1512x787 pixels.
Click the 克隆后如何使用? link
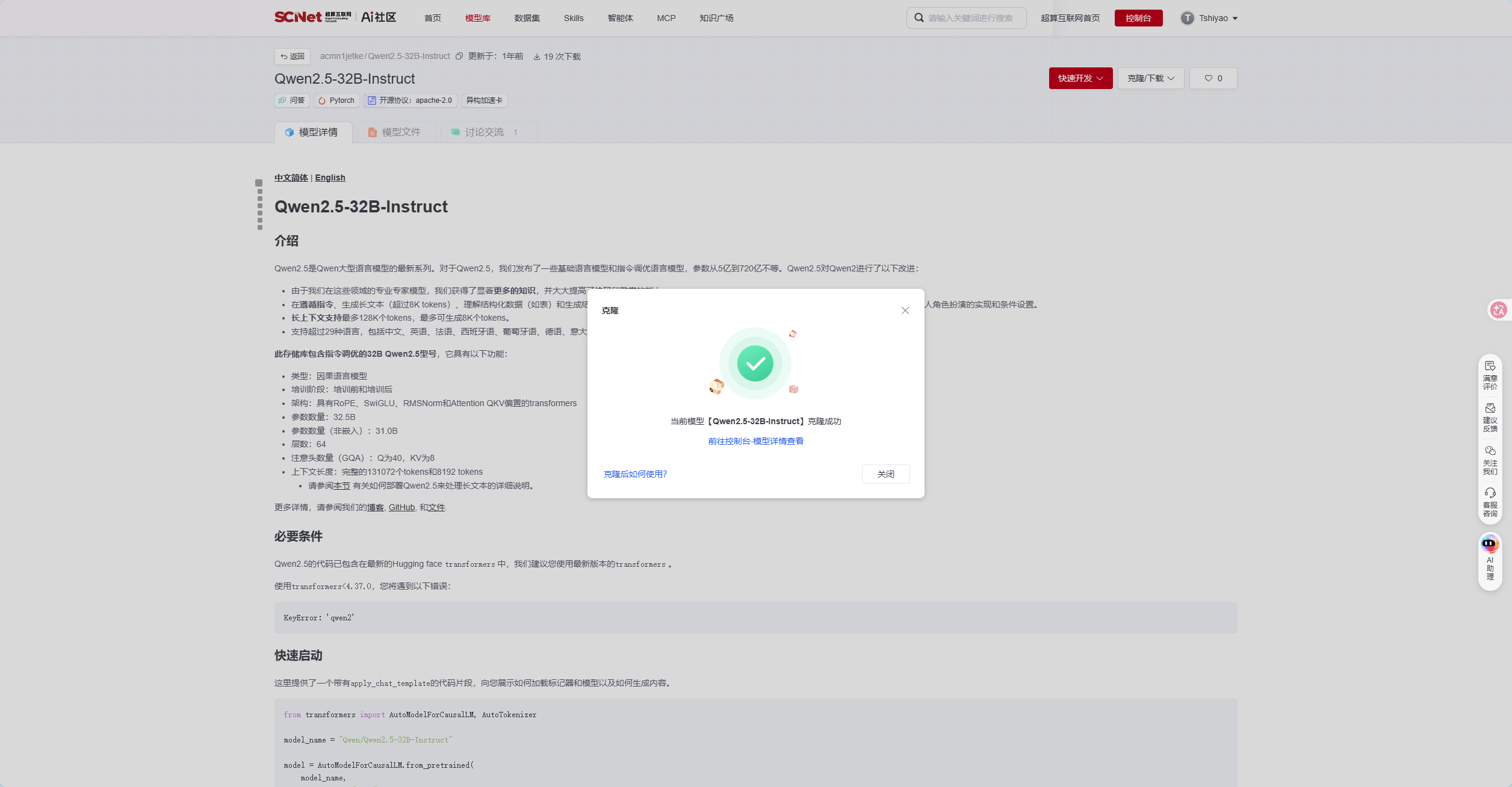coord(635,474)
